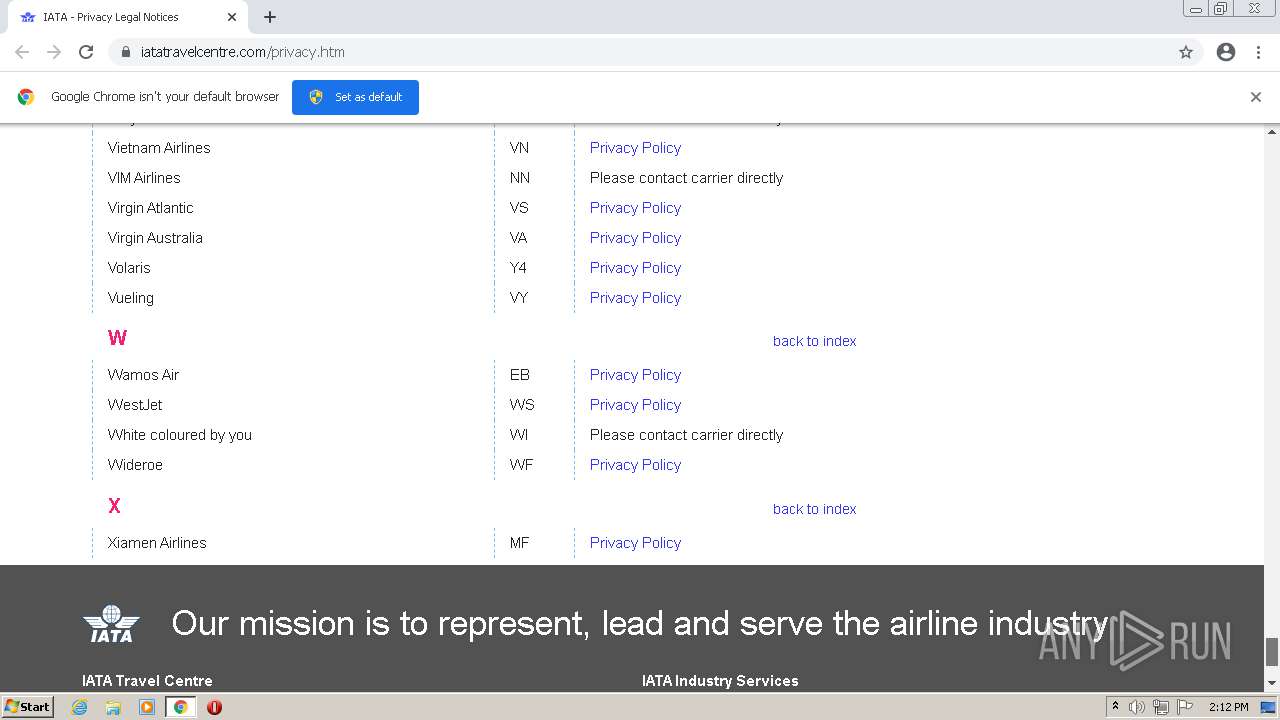Open a new tab with the plus button
The height and width of the screenshot is (720, 1280).
click(270, 17)
